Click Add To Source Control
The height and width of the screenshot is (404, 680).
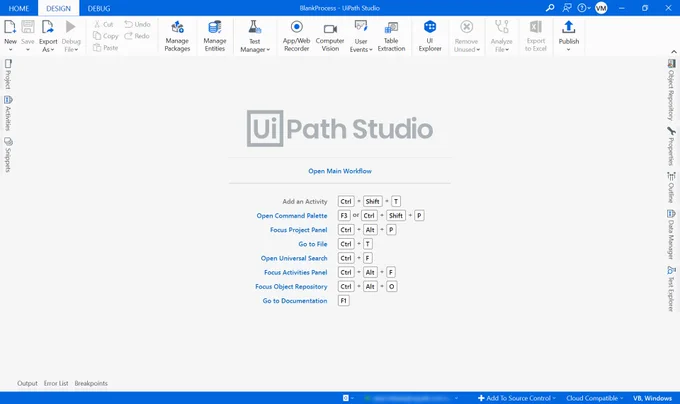pos(516,398)
